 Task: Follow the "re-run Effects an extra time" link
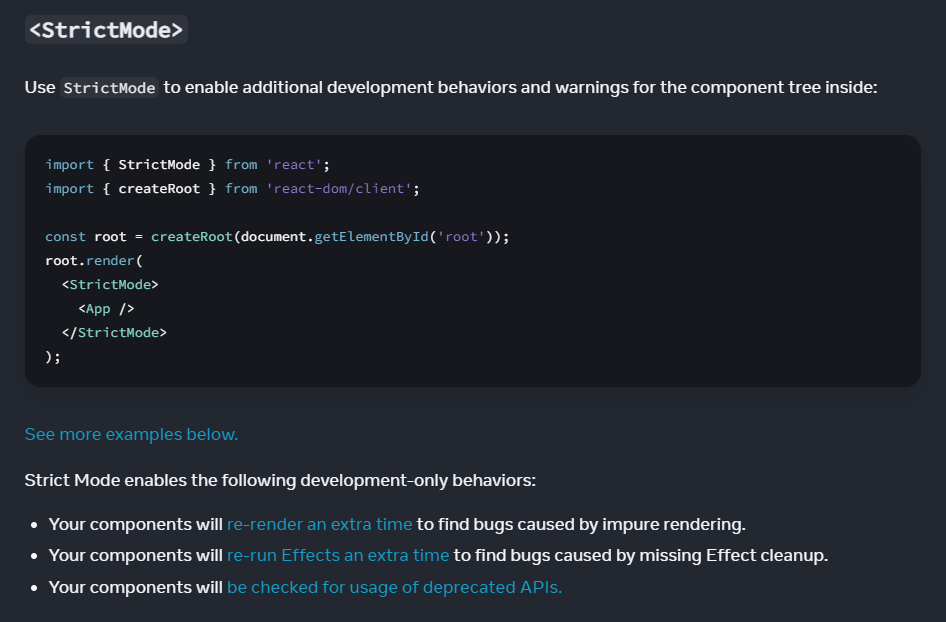click(338, 555)
